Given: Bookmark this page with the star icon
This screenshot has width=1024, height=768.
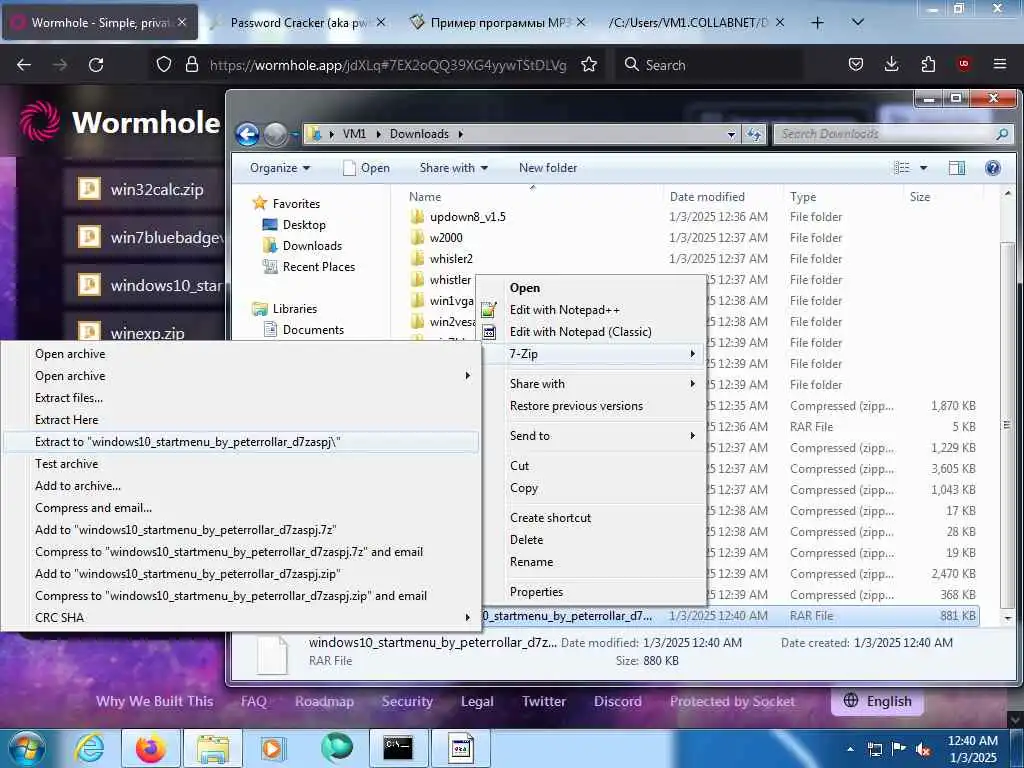Looking at the screenshot, I should (x=589, y=65).
